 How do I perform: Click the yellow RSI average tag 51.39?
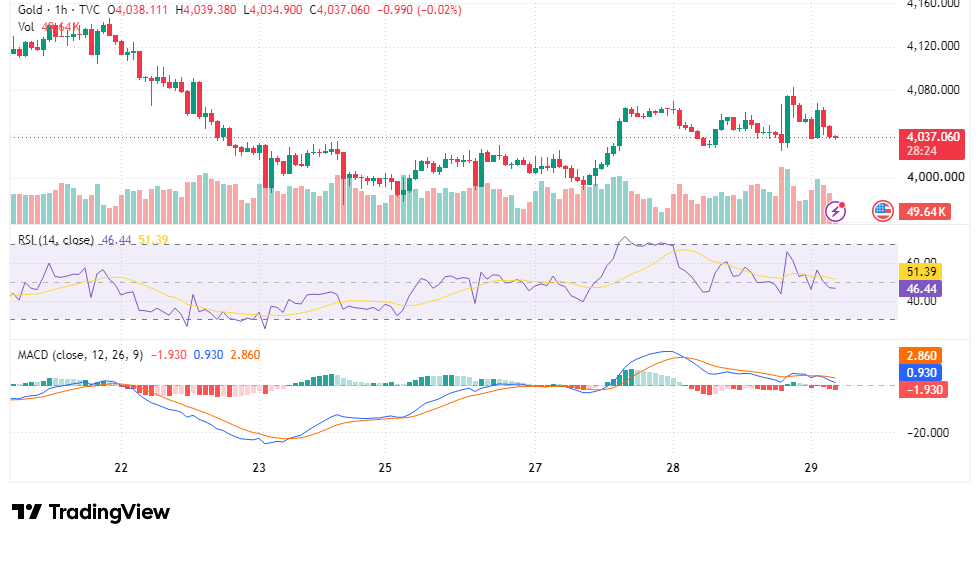pos(920,272)
